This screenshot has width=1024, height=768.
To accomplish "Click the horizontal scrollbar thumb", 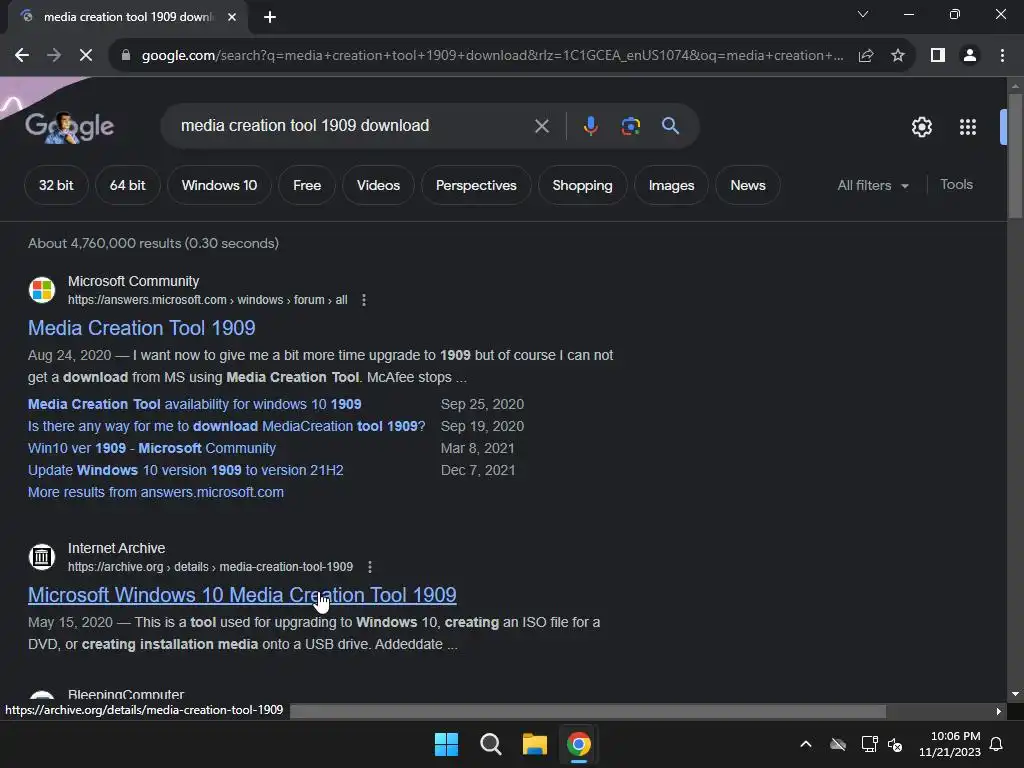I will tap(588, 711).
